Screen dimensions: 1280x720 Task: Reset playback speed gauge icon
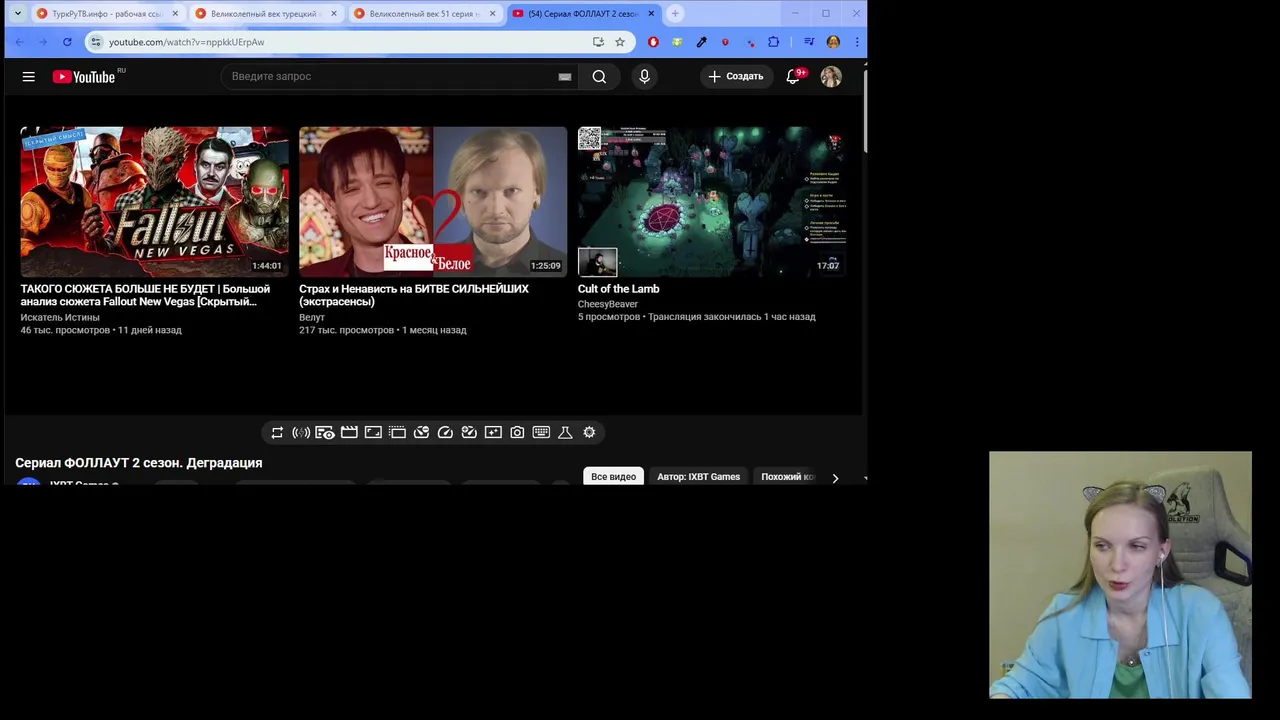tap(445, 432)
